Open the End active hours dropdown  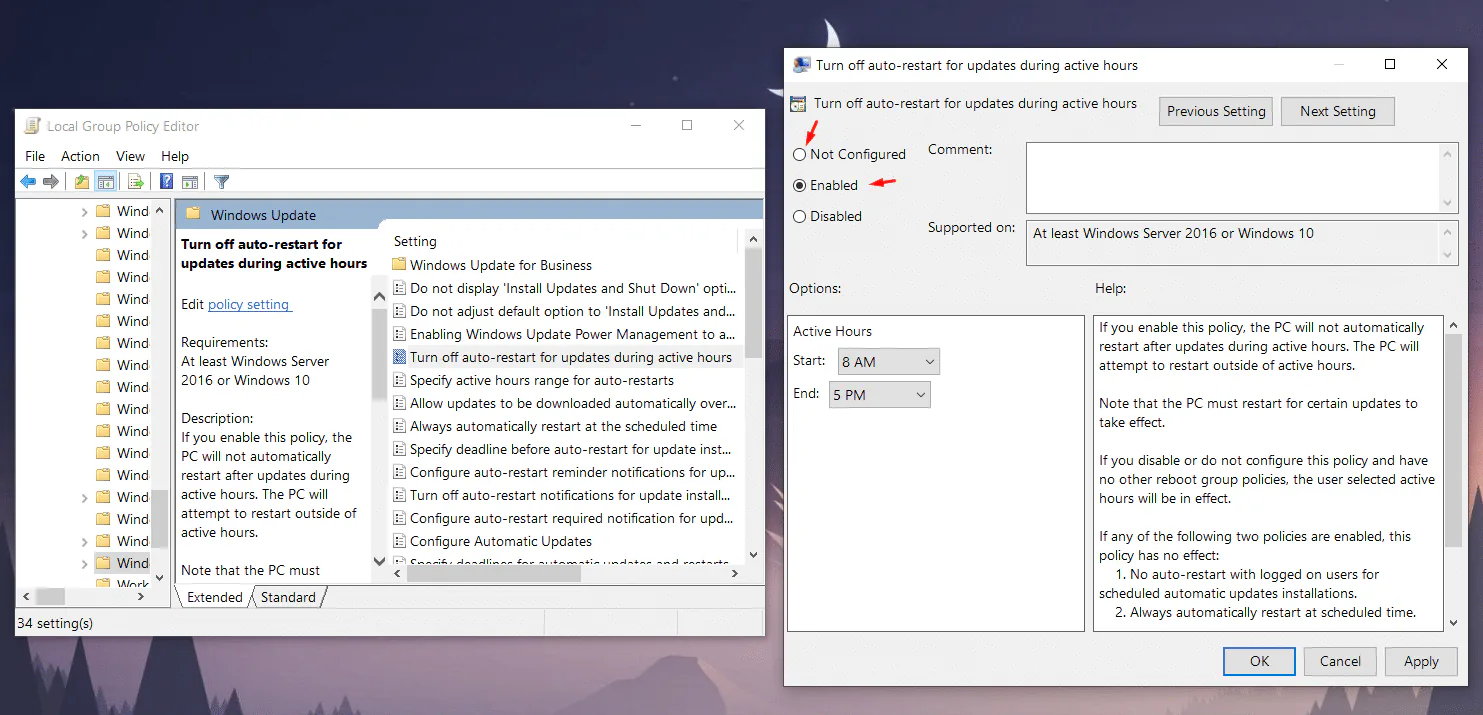tap(880, 395)
